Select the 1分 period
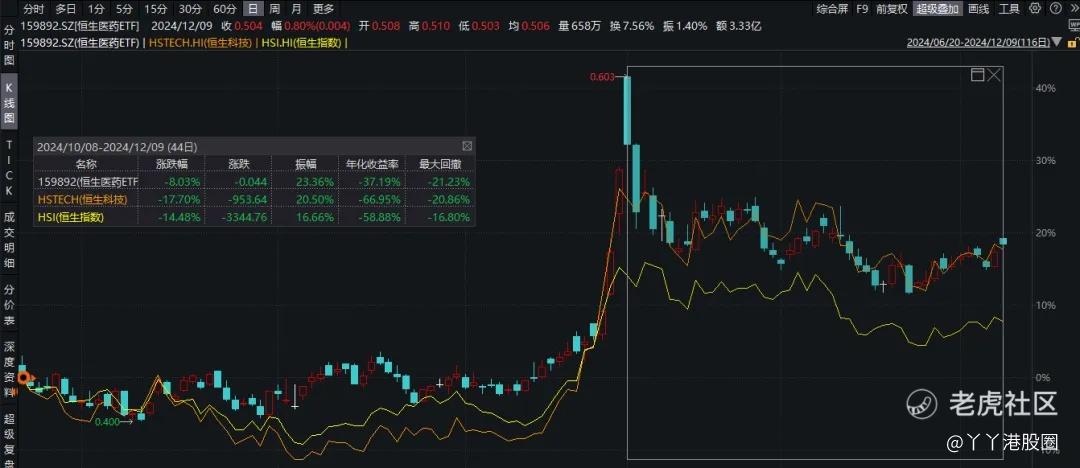 tap(96, 9)
